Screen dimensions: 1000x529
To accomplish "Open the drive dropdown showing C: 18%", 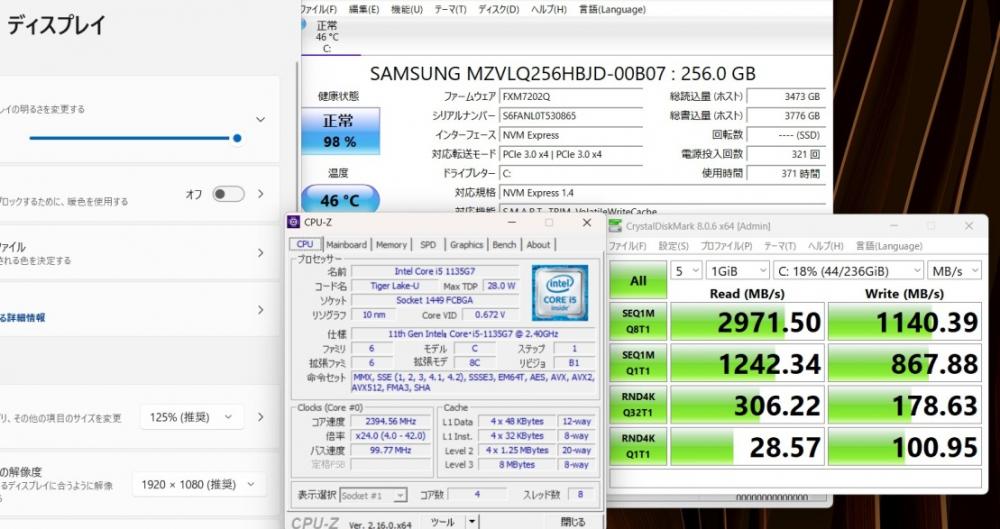I will pyautogui.click(x=848, y=271).
